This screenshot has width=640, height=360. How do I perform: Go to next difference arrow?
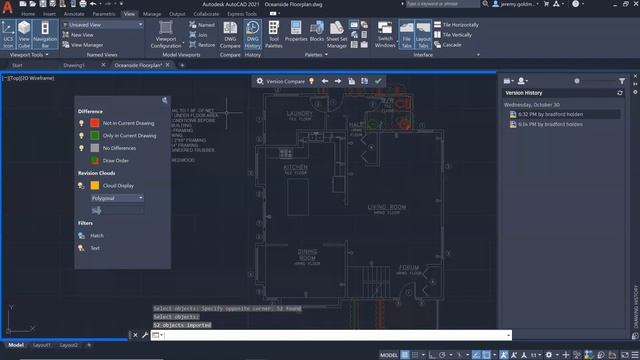tap(338, 81)
